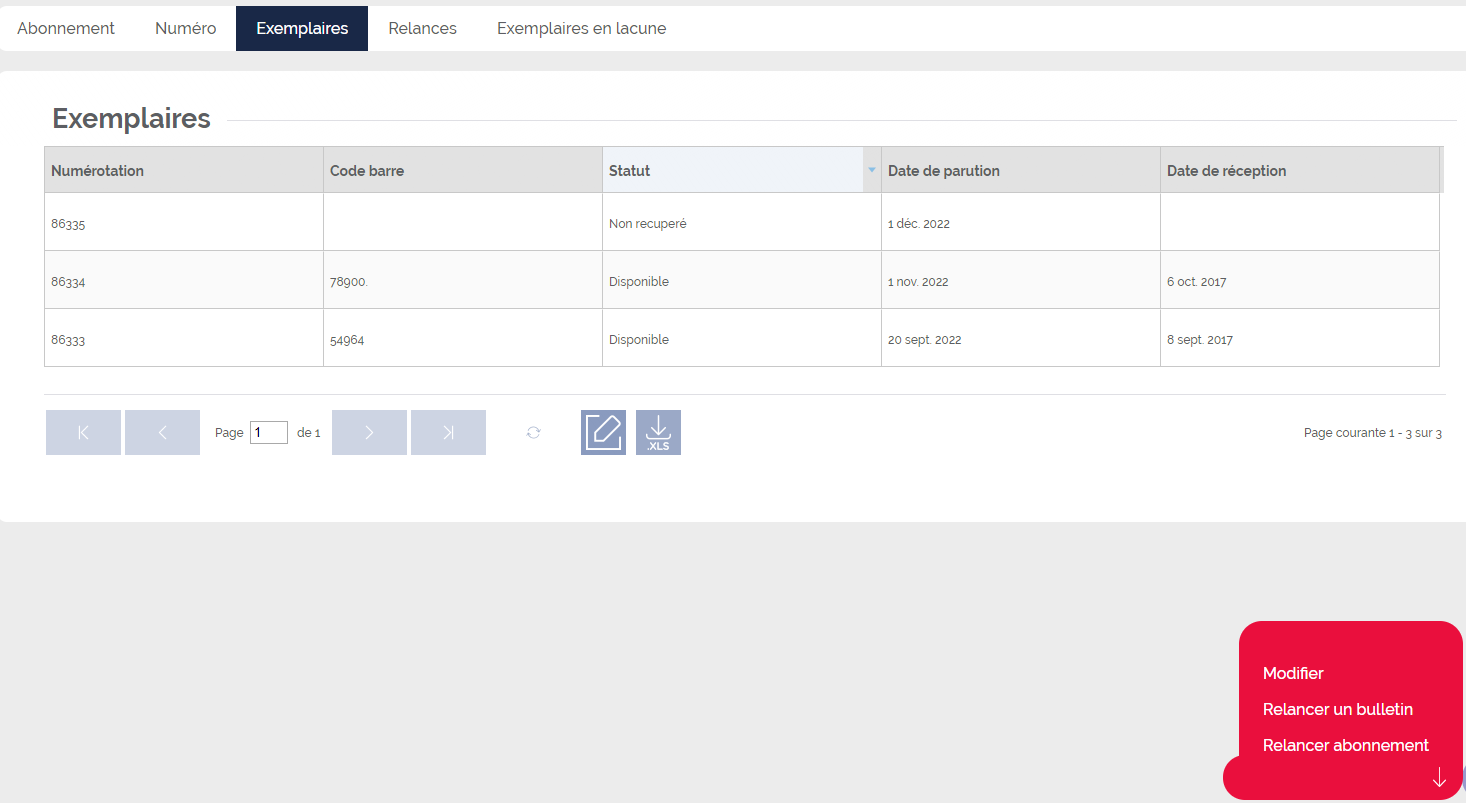The height and width of the screenshot is (803, 1466).
Task: Open the Relances tab
Action: click(422, 28)
